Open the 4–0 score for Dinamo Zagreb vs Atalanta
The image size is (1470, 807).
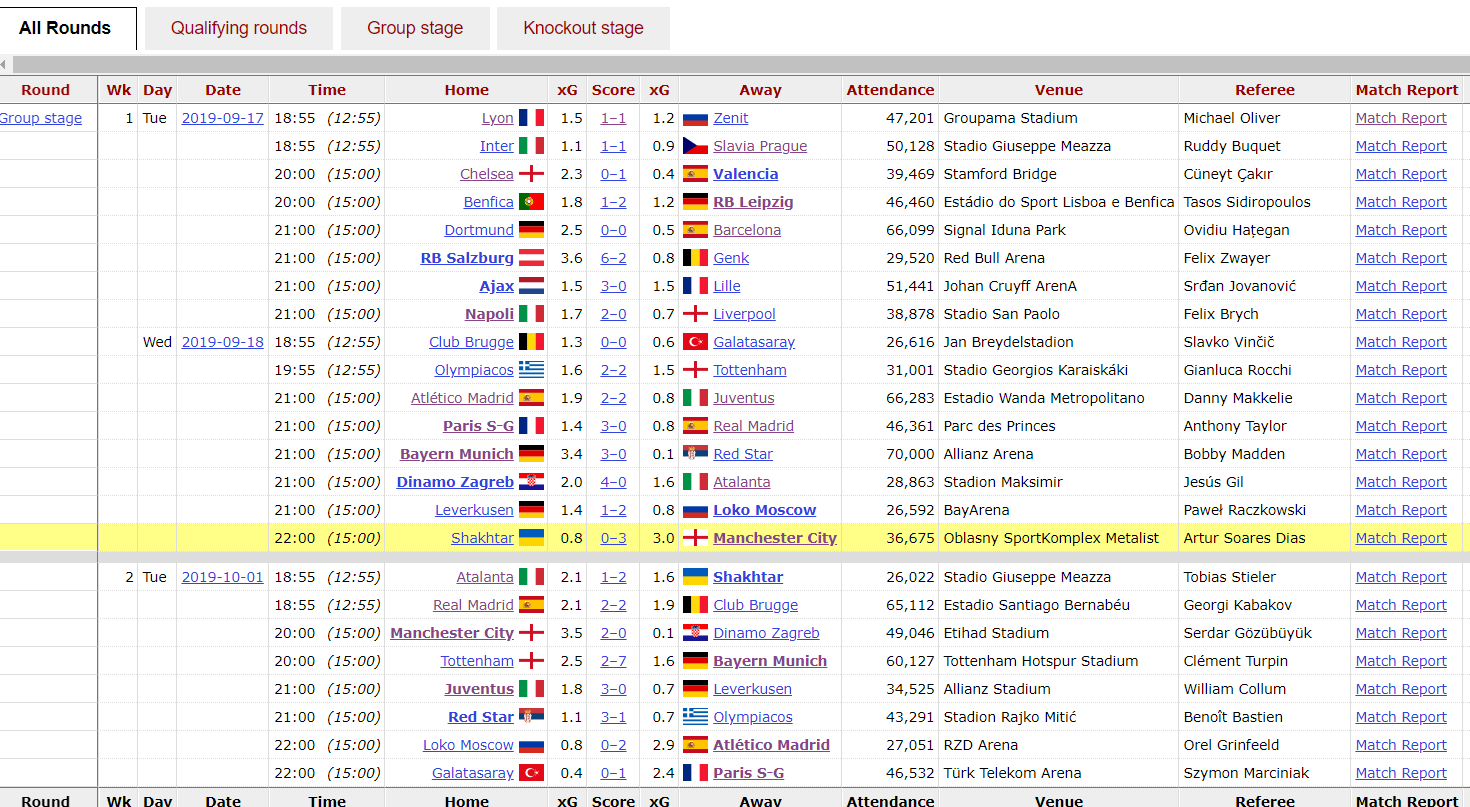tap(613, 482)
